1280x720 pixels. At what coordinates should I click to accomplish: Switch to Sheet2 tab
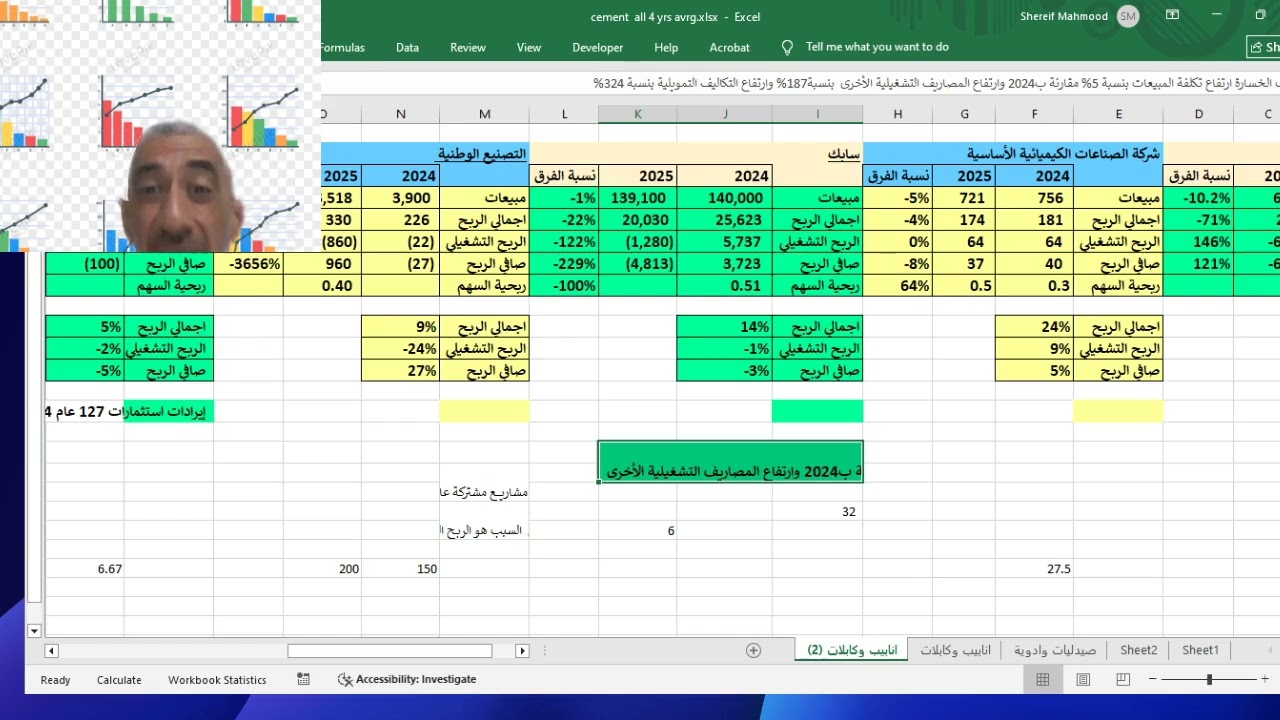pyautogui.click(x=1138, y=650)
